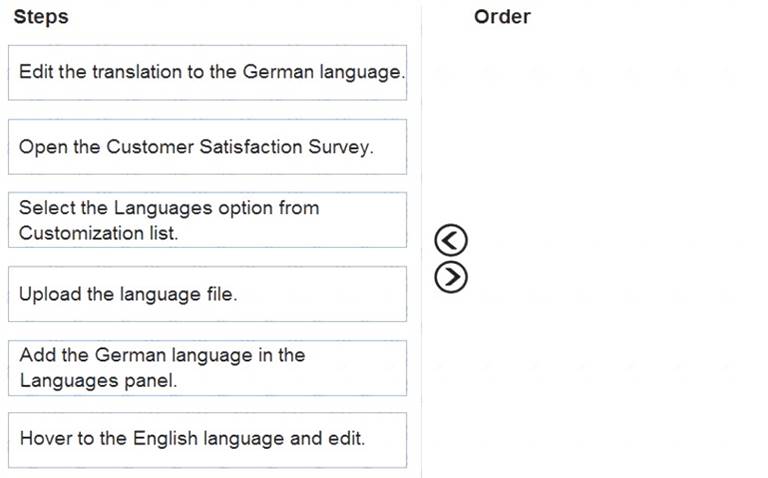Pick the step mentioning Customization list
This screenshot has width=768, height=478.
click(207, 220)
